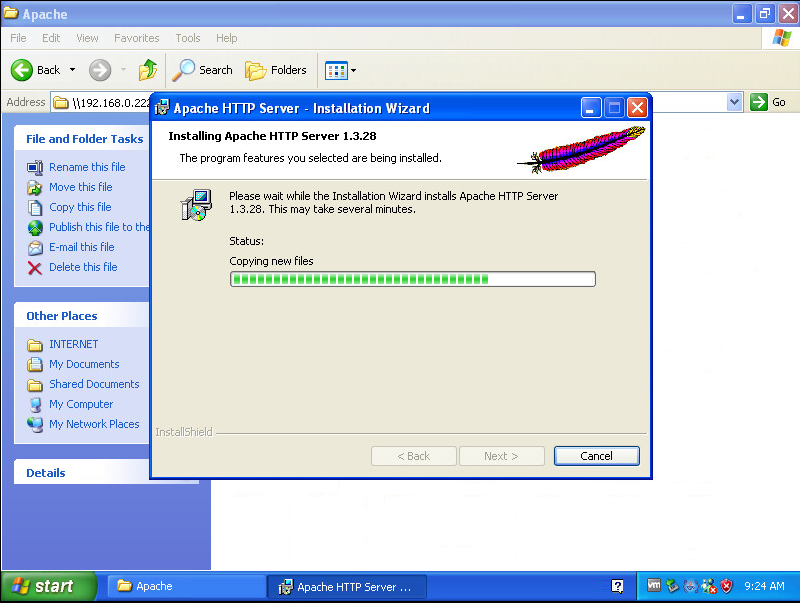The width and height of the screenshot is (800, 603).
Task: Open Shared Documents from Other Places
Action: pos(94,384)
